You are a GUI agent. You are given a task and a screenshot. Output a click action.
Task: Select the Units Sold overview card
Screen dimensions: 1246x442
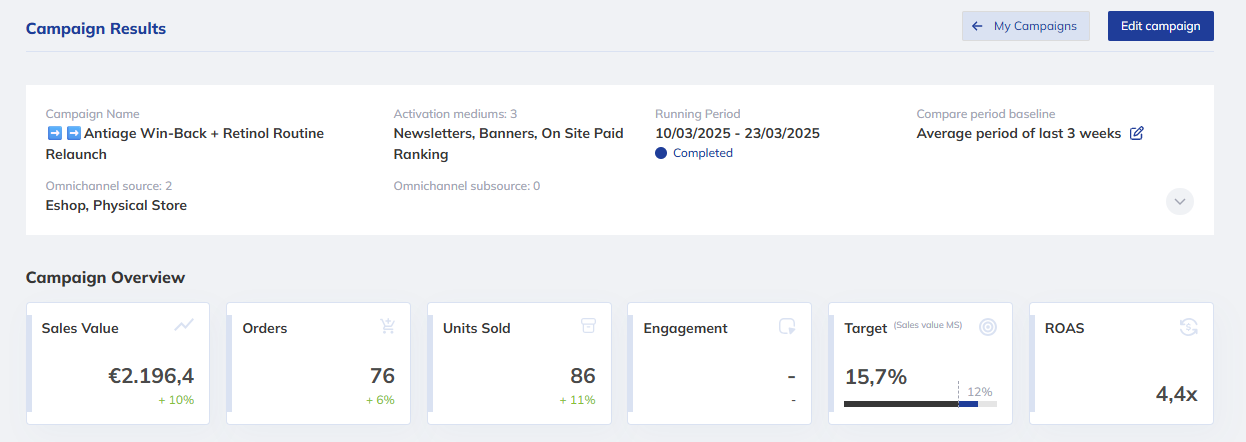(518, 364)
